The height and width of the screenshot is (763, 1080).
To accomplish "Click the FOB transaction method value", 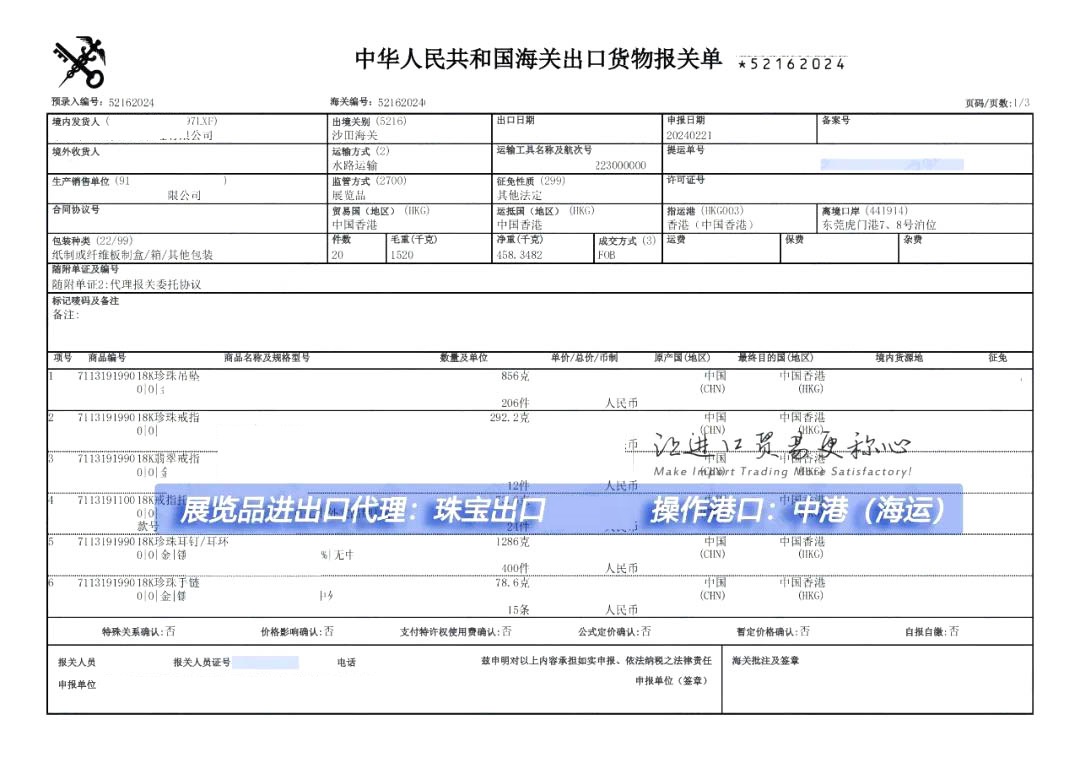I will [x=607, y=255].
